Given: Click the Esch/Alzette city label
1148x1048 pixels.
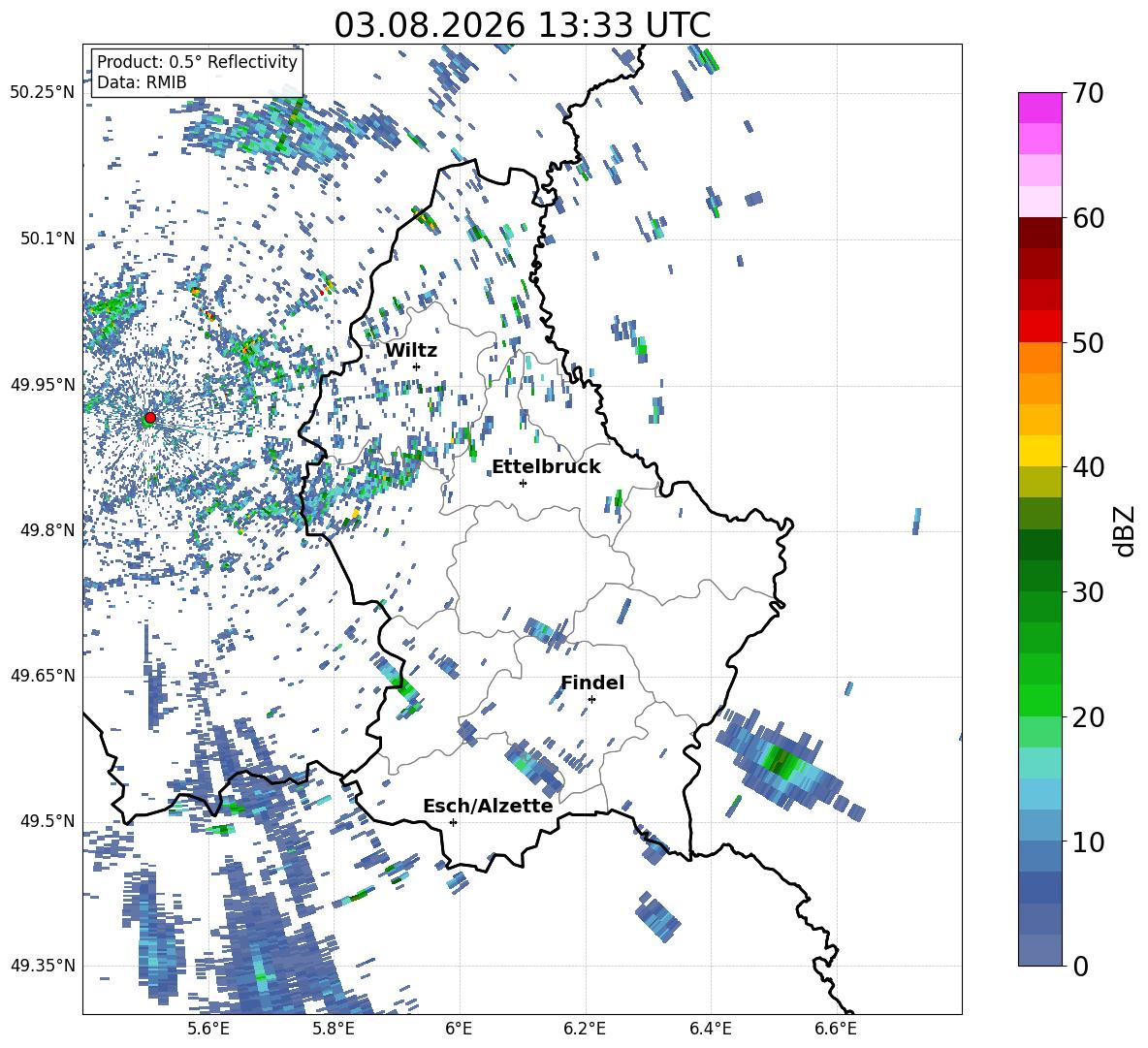Looking at the screenshot, I should tap(488, 806).
